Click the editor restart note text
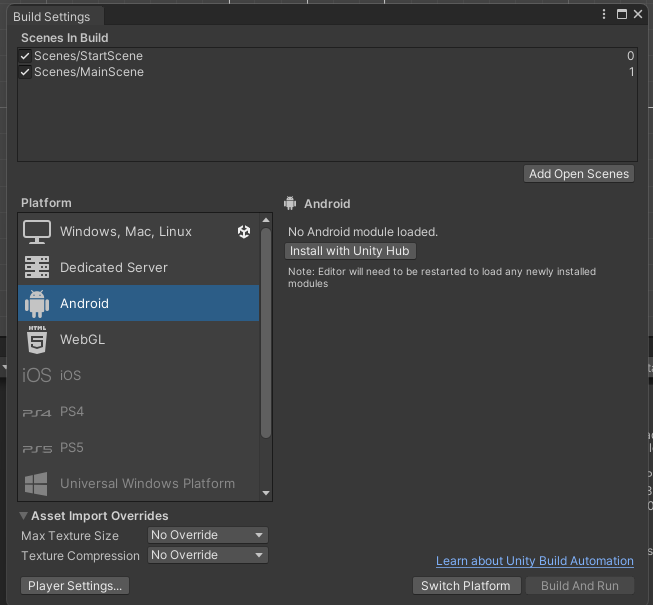The width and height of the screenshot is (653, 605). tap(442, 277)
